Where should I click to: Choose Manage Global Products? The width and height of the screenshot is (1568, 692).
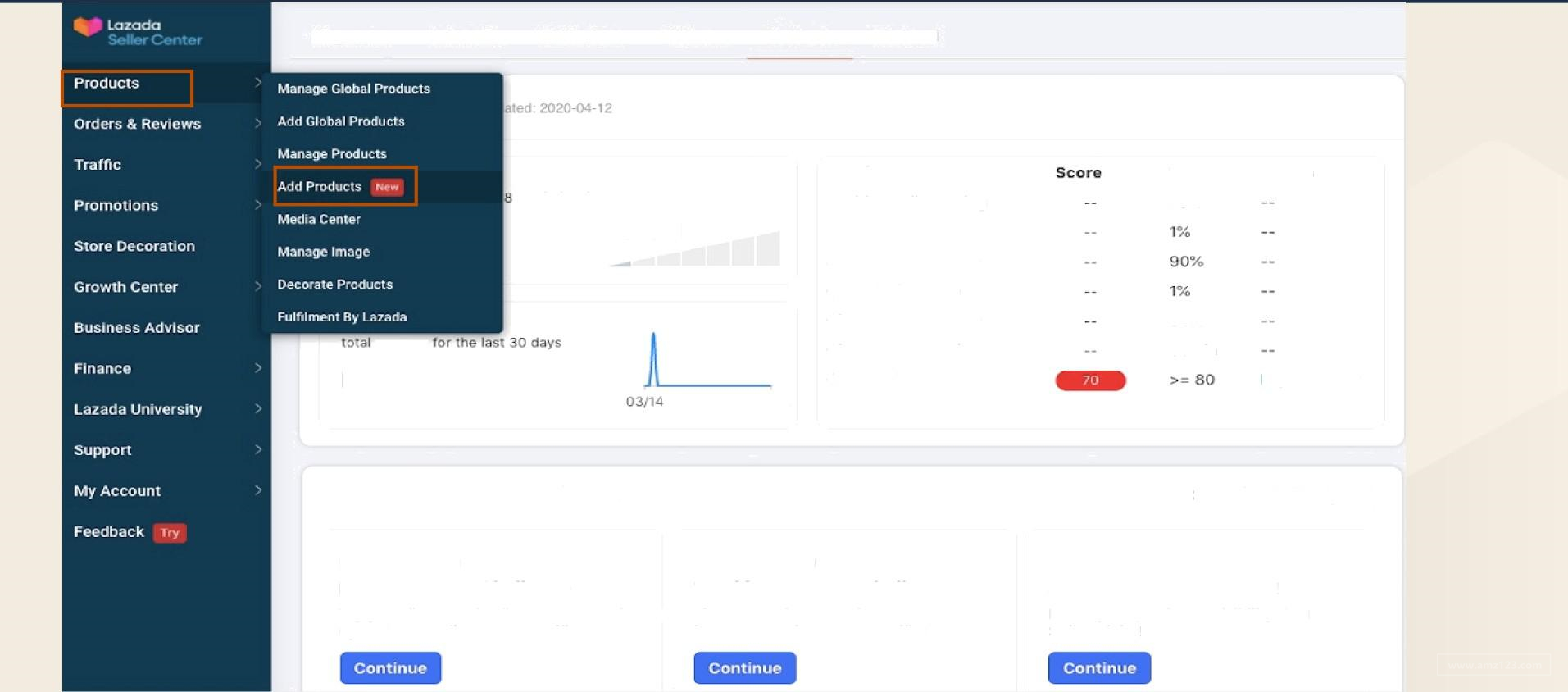pos(353,89)
